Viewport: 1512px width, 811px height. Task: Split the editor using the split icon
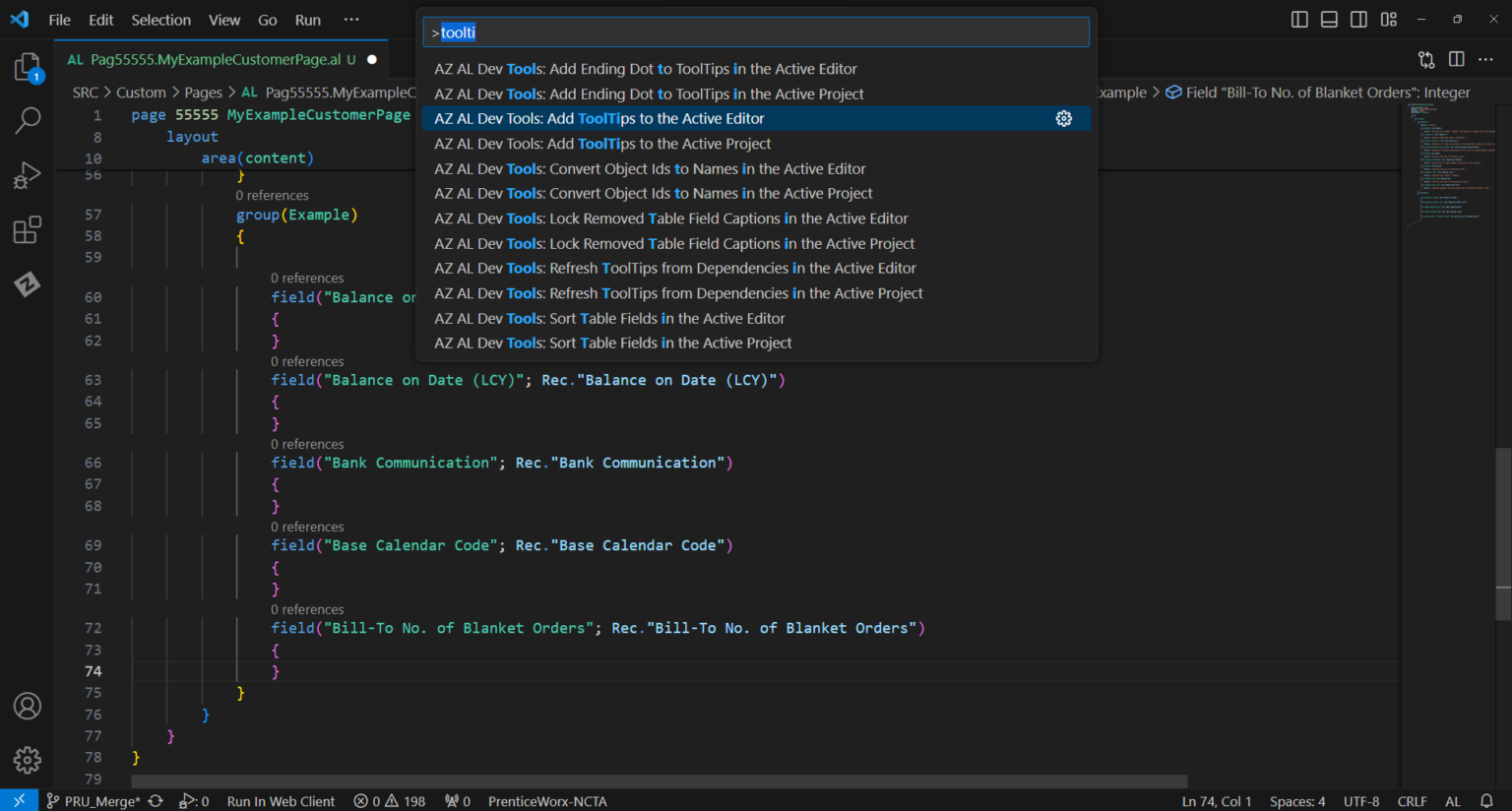pos(1456,59)
